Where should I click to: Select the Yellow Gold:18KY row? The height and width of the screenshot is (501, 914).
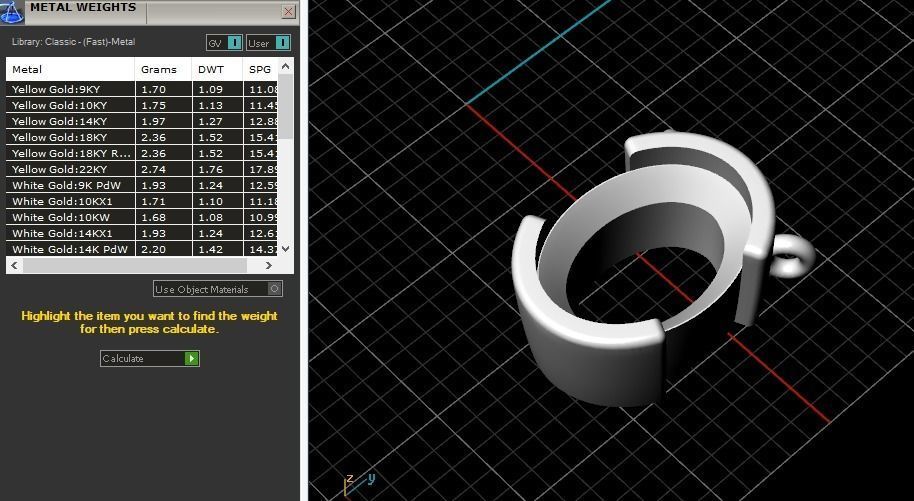point(142,137)
